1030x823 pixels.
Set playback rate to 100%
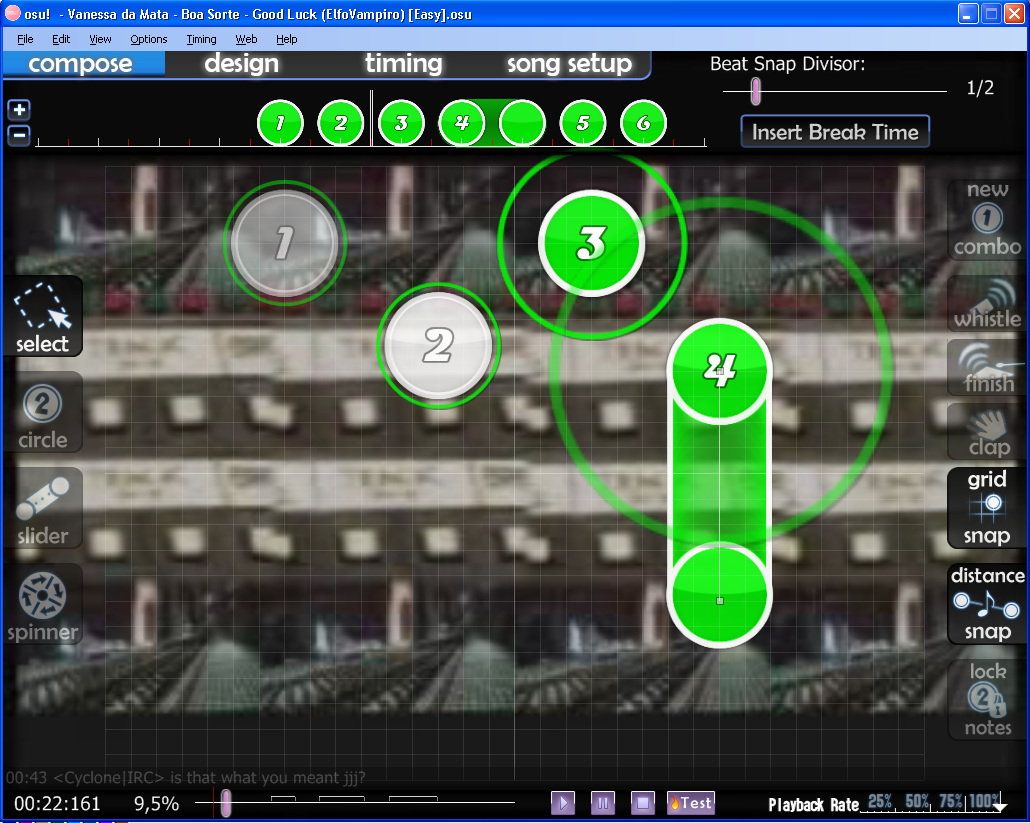point(984,801)
